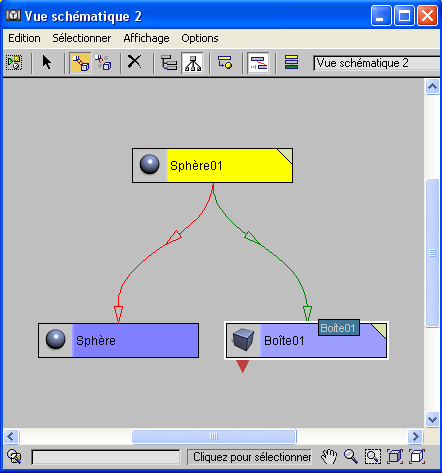Image resolution: width=442 pixels, height=473 pixels.
Task: Click the Always Arrange toolbar icon
Action: (225, 63)
